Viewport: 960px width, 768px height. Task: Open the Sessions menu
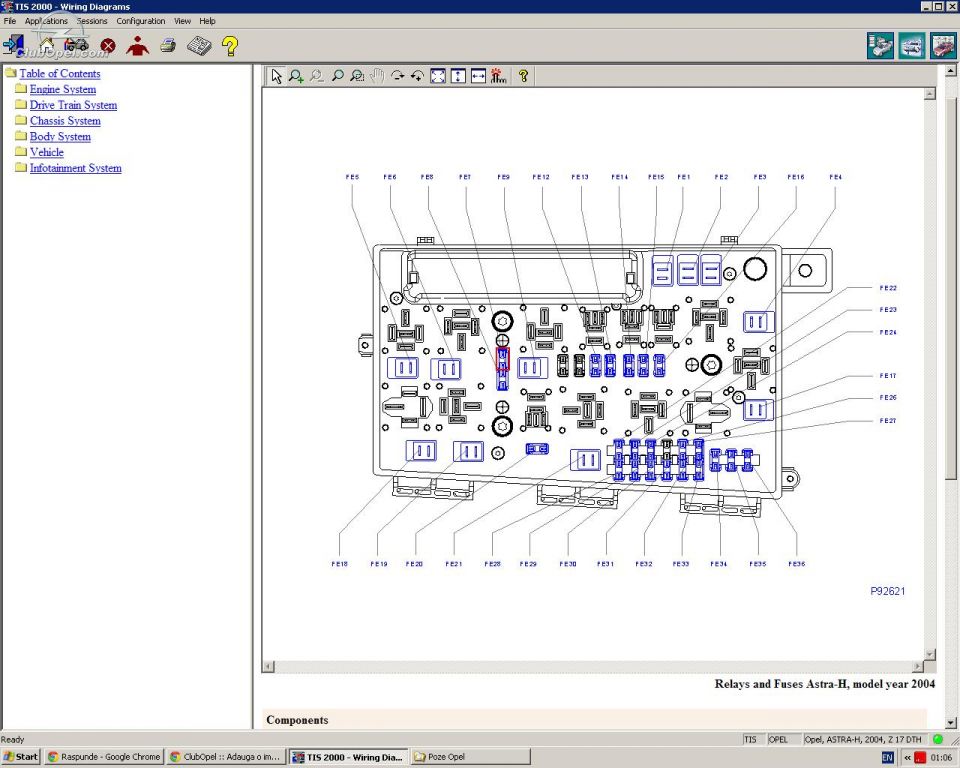click(x=92, y=21)
